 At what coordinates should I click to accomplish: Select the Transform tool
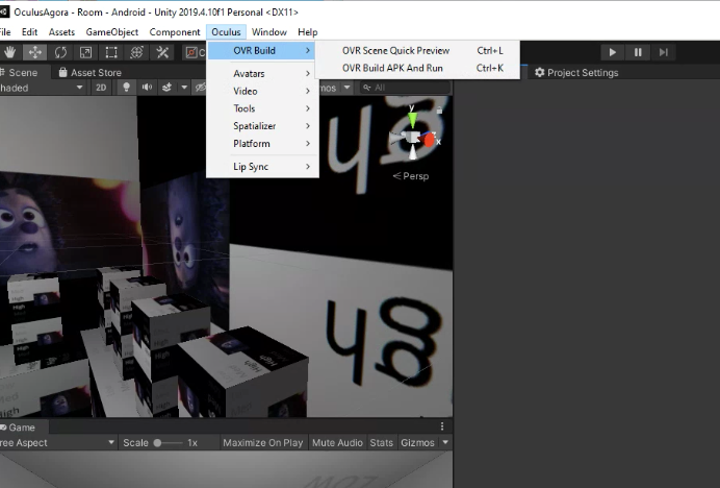click(x=137, y=52)
